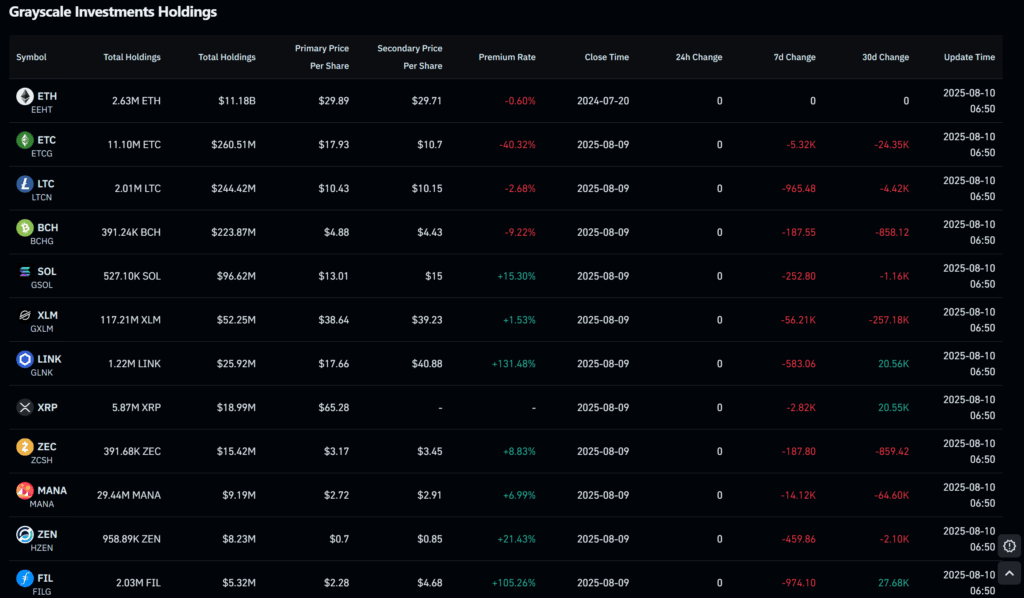This screenshot has width=1024, height=598.
Task: Select the 2.63M ETH holdings cell
Action: pyautogui.click(x=136, y=101)
